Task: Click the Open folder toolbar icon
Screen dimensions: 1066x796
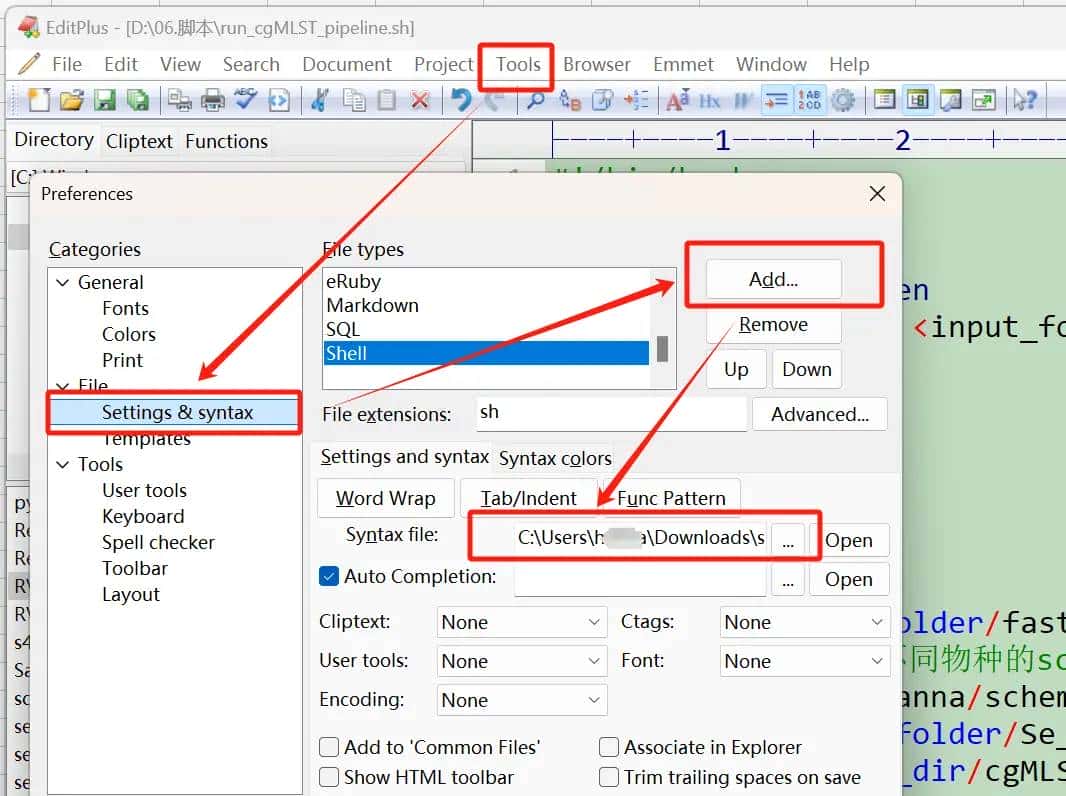Action: pos(71,100)
